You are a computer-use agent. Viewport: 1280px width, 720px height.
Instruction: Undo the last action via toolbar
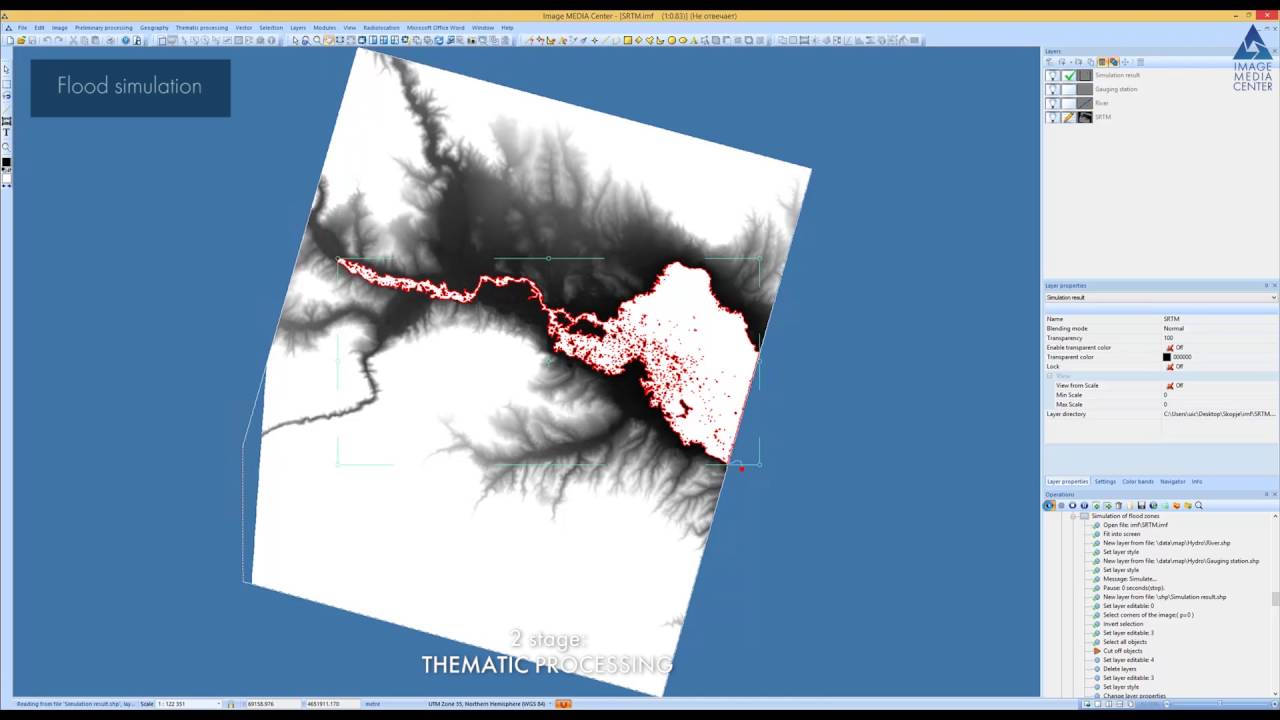(x=46, y=40)
